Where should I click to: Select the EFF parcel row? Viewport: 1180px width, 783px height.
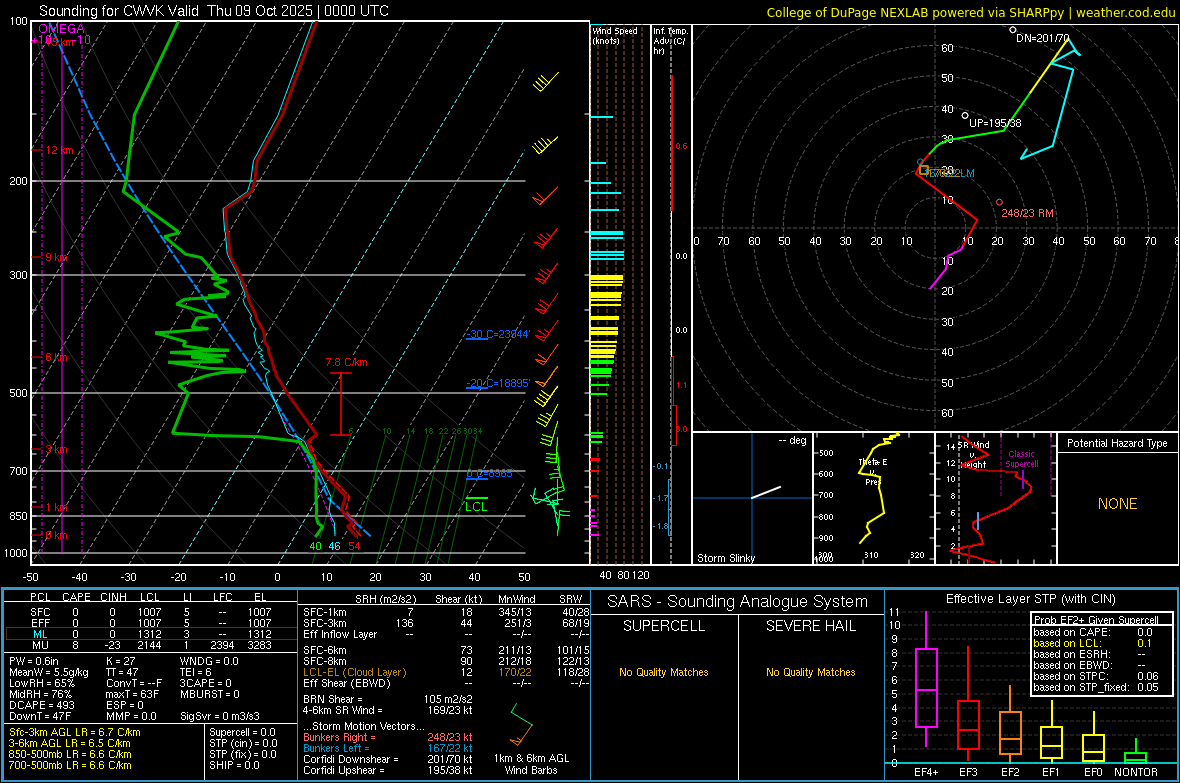[151, 623]
